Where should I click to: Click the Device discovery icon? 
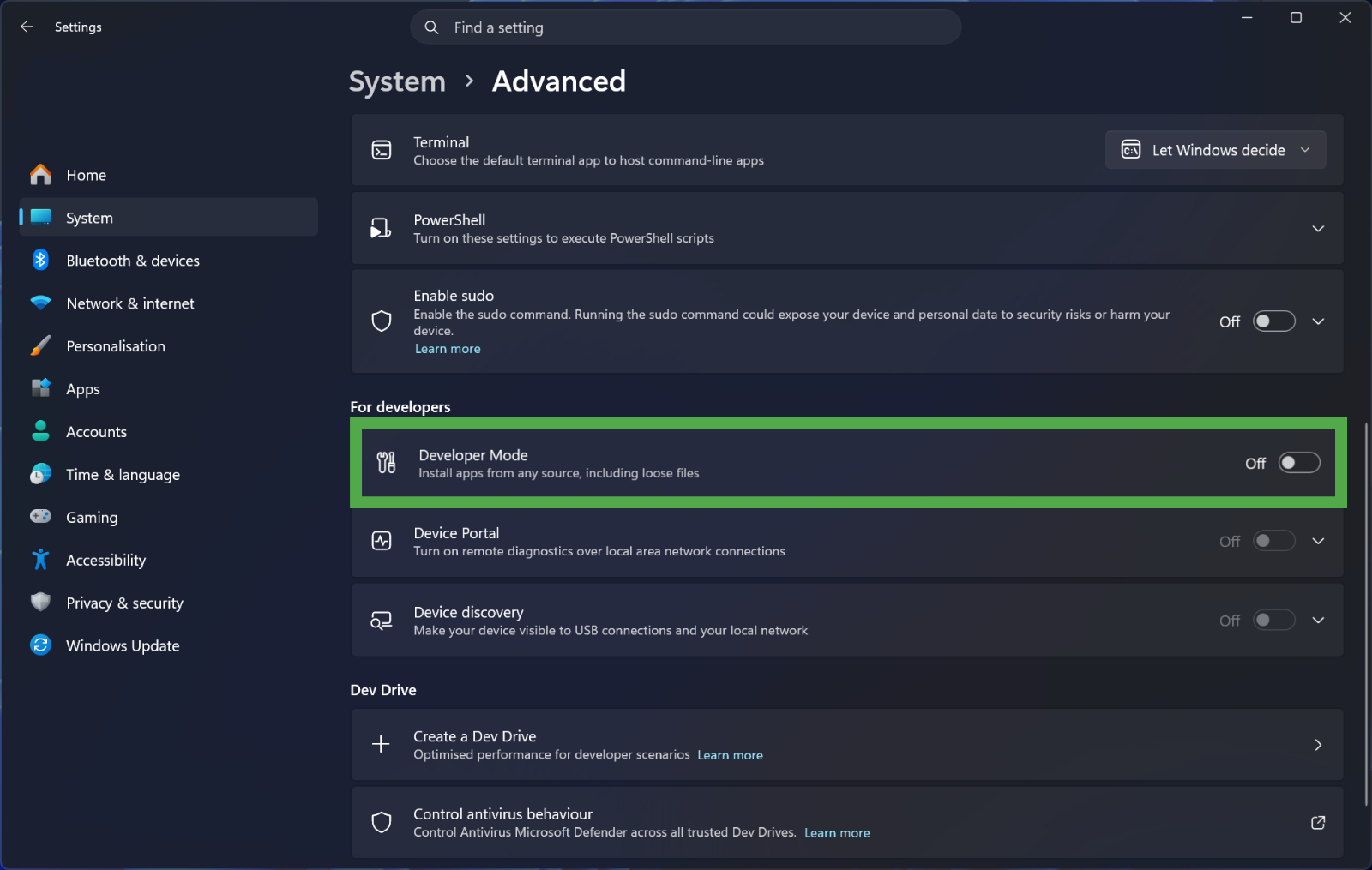click(382, 621)
